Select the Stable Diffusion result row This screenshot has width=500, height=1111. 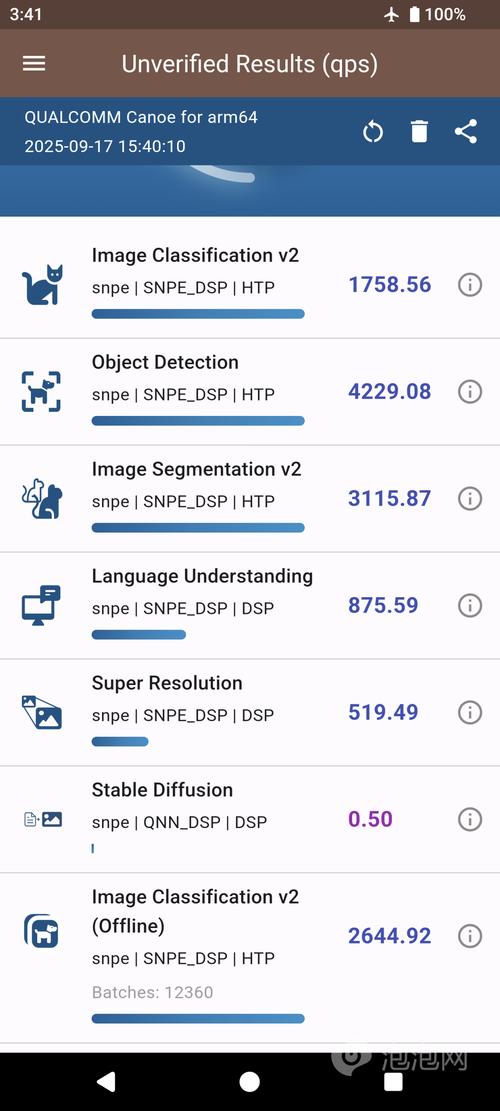click(250, 819)
